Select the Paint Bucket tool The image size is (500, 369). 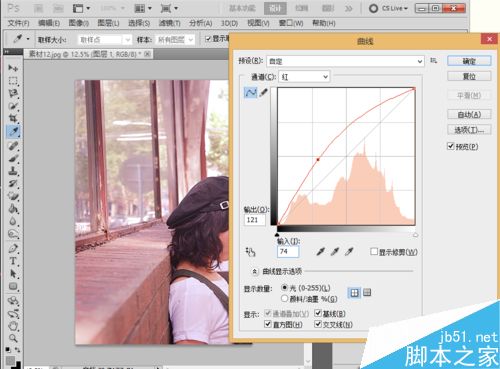point(13,209)
